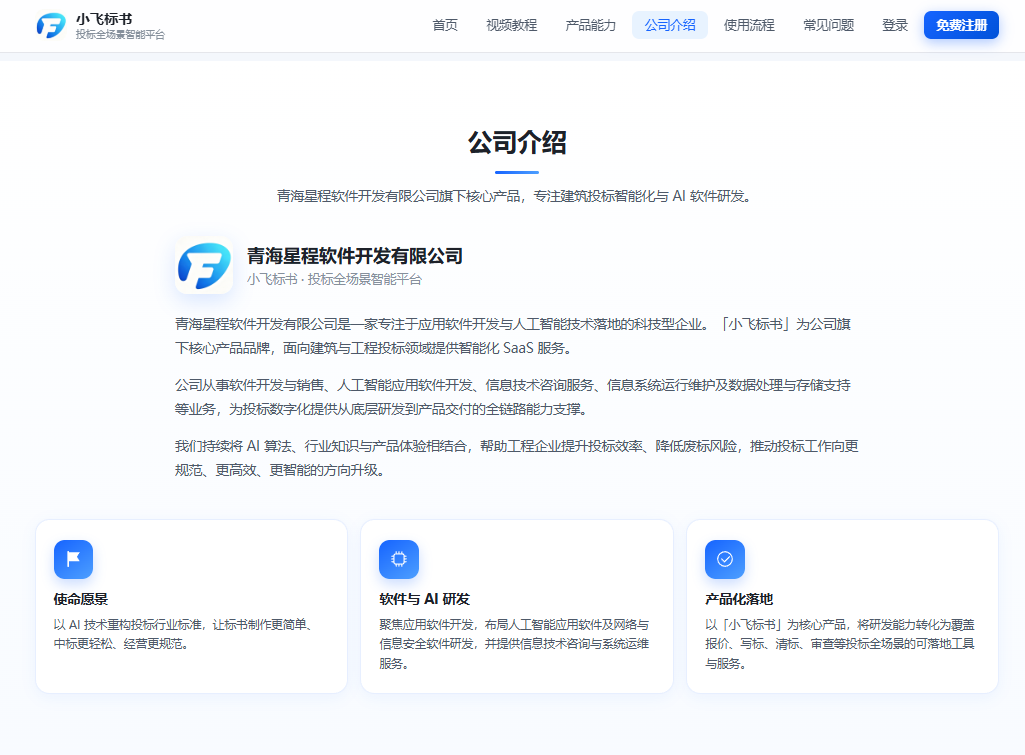Open the 视频教程 nav item
Viewport: 1025px width, 755px height.
[511, 25]
